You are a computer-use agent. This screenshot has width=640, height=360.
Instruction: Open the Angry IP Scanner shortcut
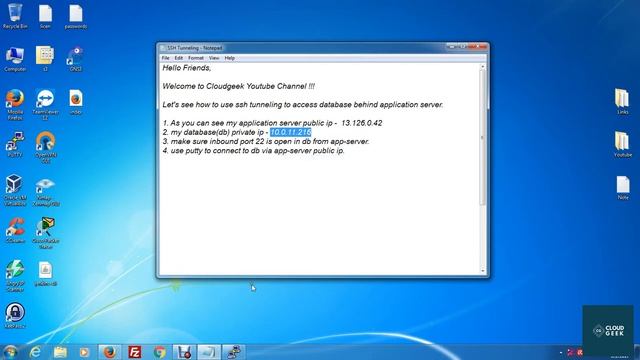[15, 276]
